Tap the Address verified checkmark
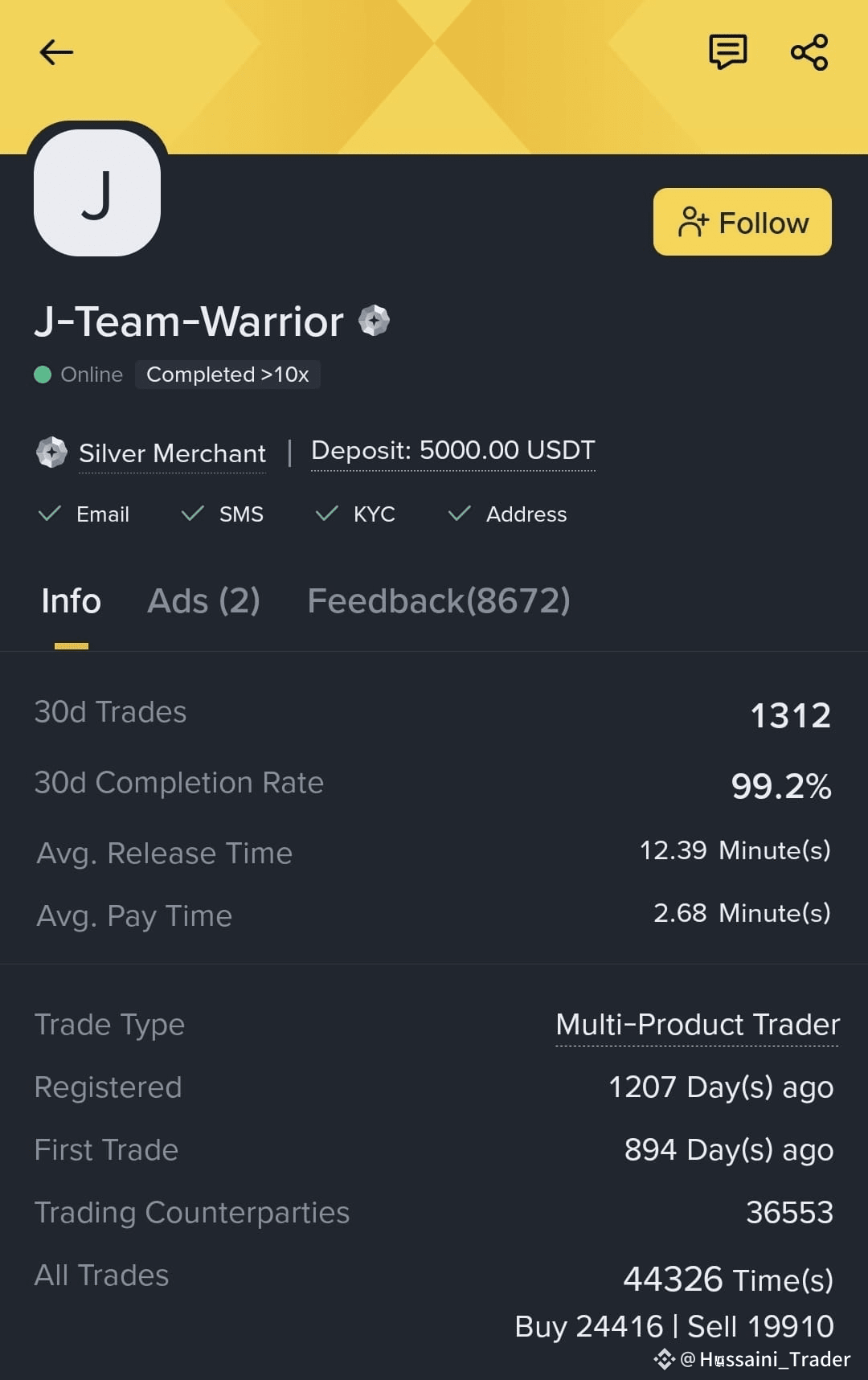This screenshot has height=1380, width=868. 460,514
